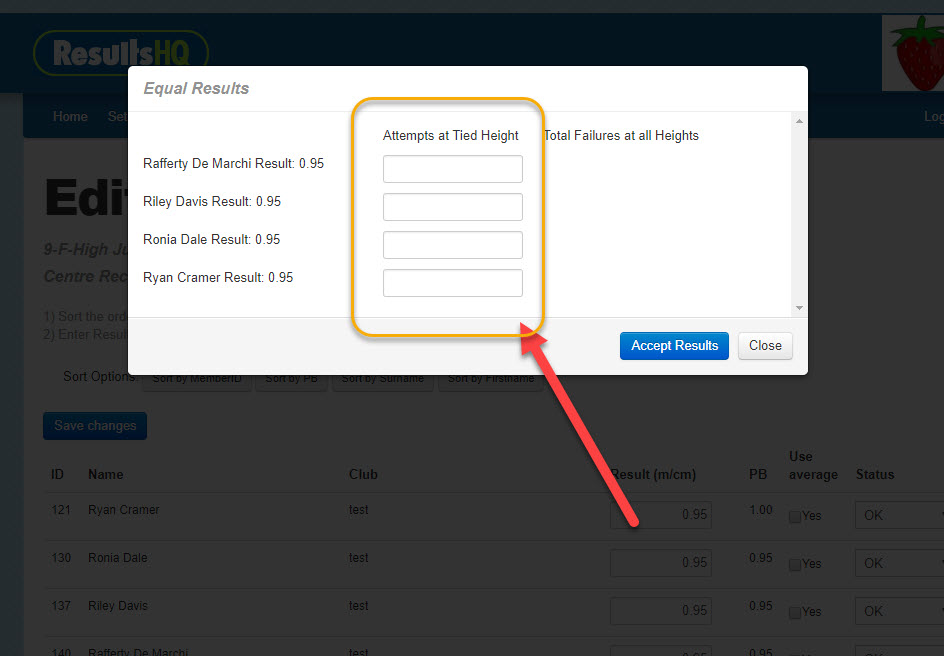Click result field for Ryan Cramer
944x656 pixels.
point(661,515)
